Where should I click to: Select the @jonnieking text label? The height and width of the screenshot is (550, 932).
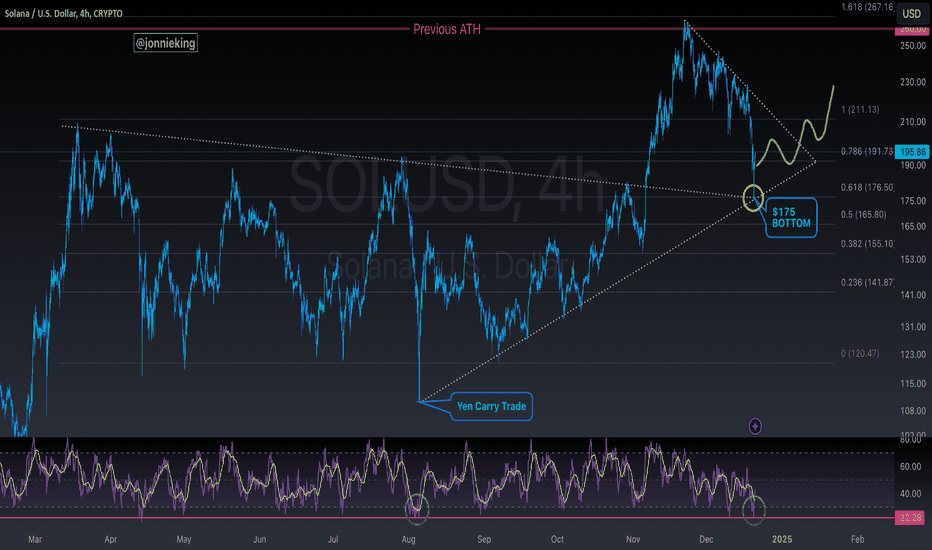(x=165, y=43)
